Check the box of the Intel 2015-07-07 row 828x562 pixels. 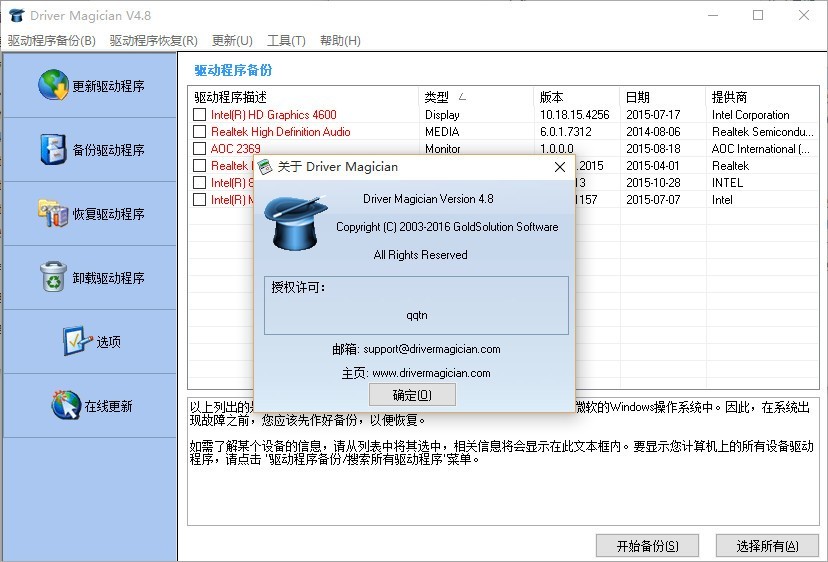click(x=200, y=200)
